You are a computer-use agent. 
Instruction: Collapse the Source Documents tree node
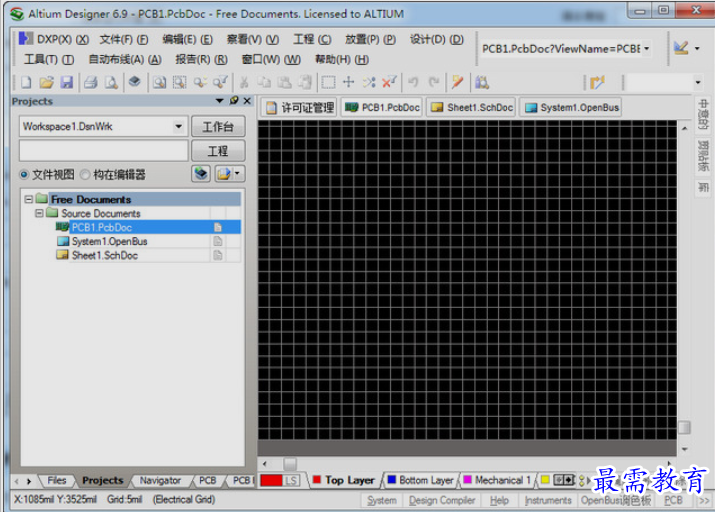[40, 213]
